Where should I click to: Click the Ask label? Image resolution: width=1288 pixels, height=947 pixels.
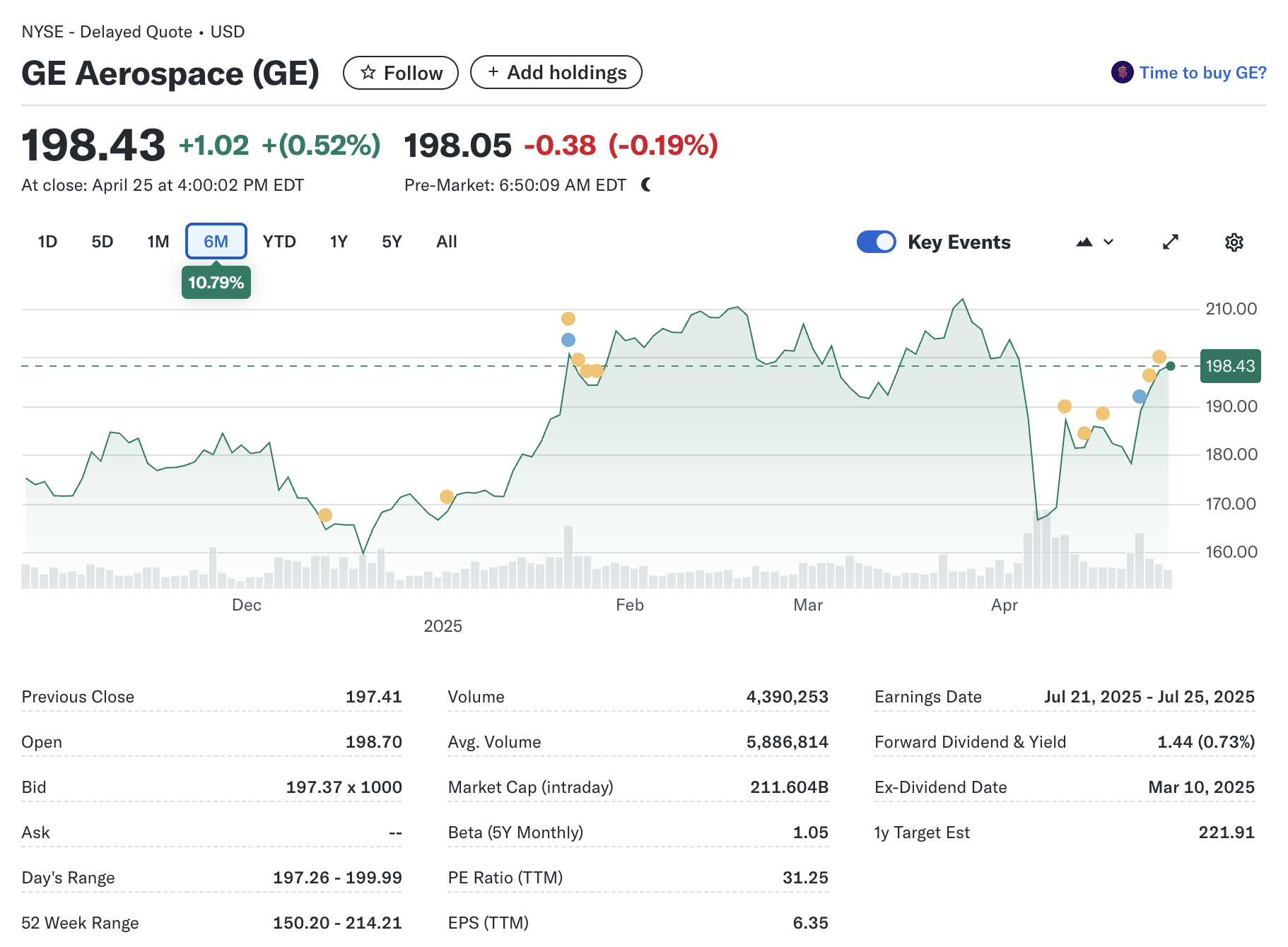(35, 833)
